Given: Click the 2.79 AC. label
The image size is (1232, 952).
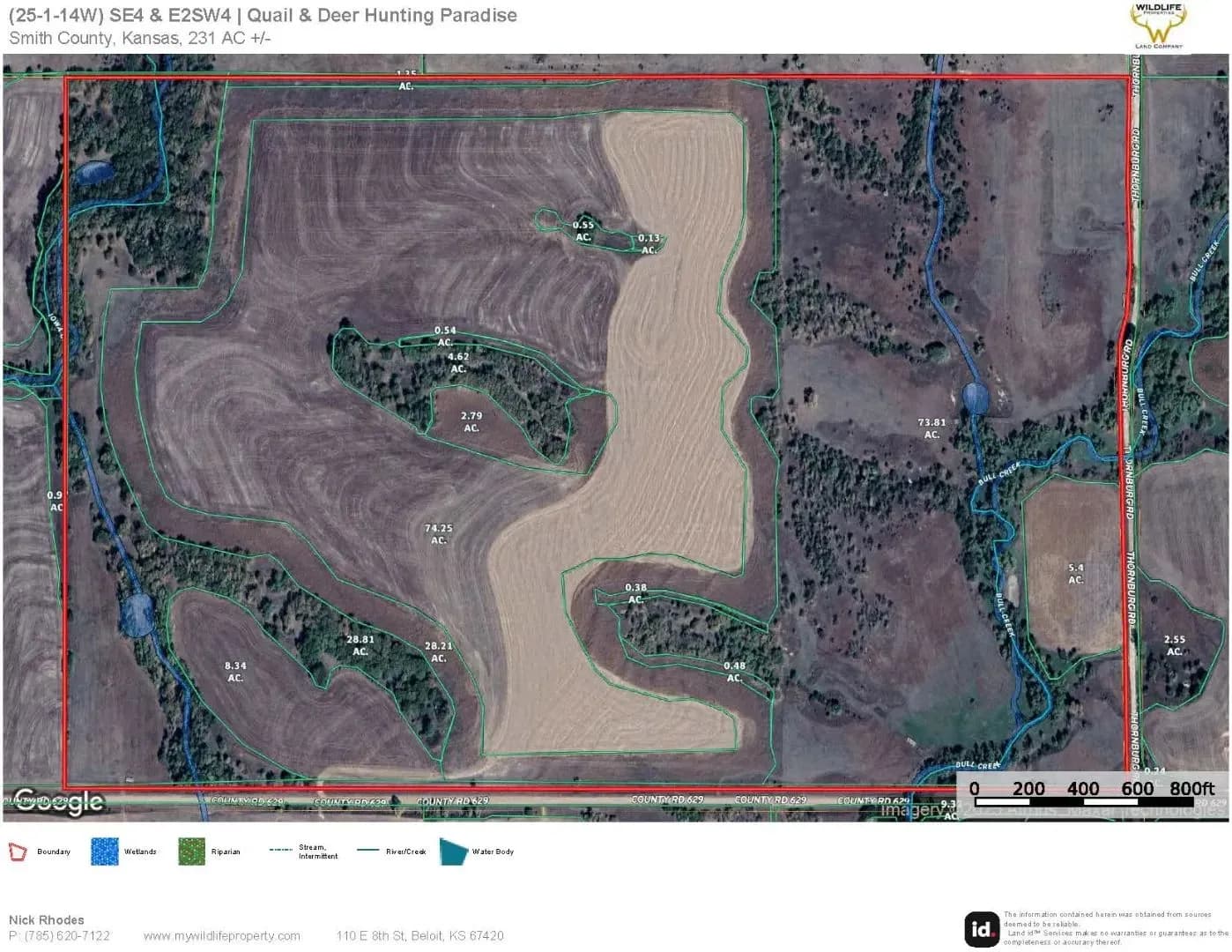Looking at the screenshot, I should 471,421.
